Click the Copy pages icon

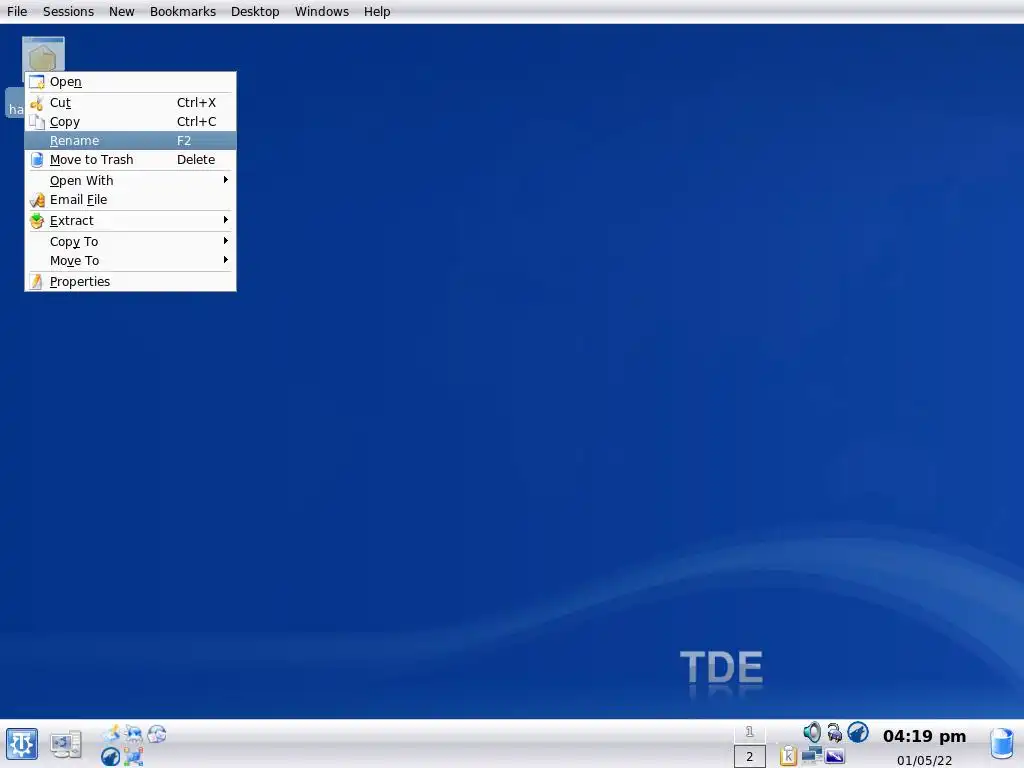coord(37,121)
